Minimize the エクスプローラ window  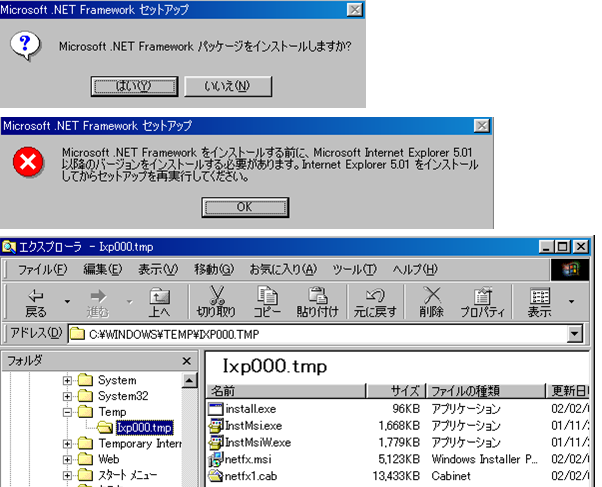tap(546, 247)
